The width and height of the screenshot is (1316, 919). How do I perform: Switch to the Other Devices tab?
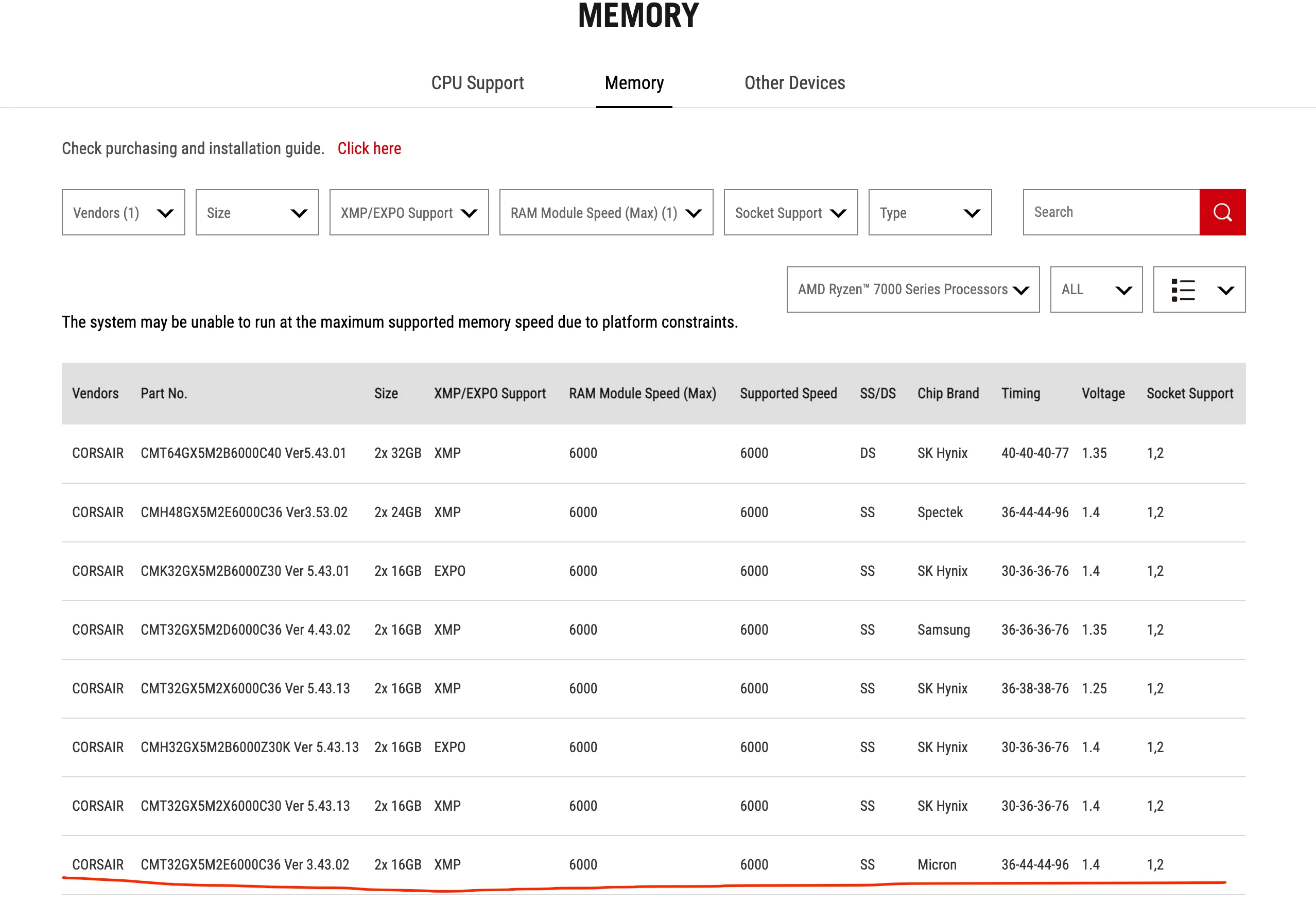(x=794, y=83)
